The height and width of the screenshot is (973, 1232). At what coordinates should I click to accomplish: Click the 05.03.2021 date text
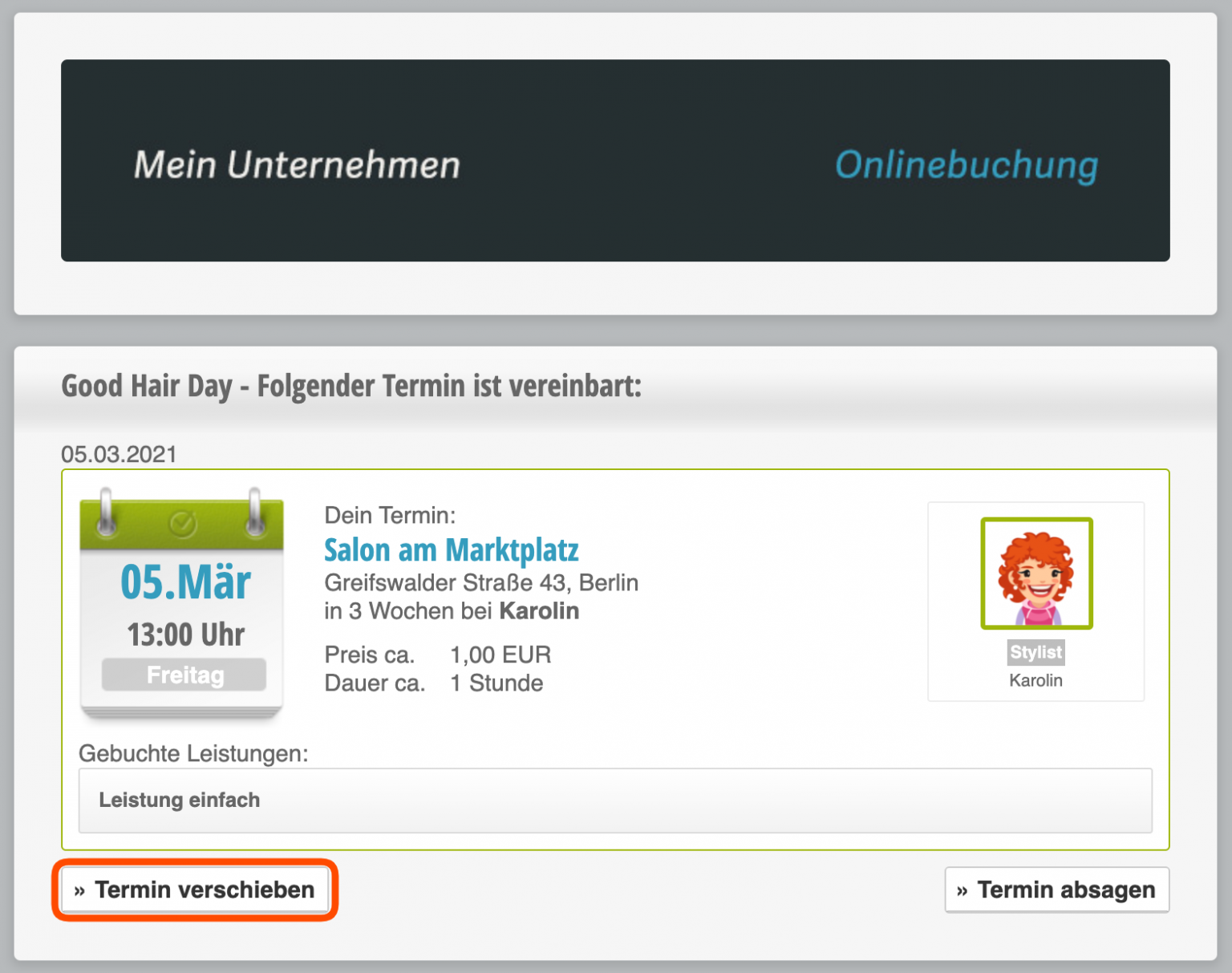(119, 454)
